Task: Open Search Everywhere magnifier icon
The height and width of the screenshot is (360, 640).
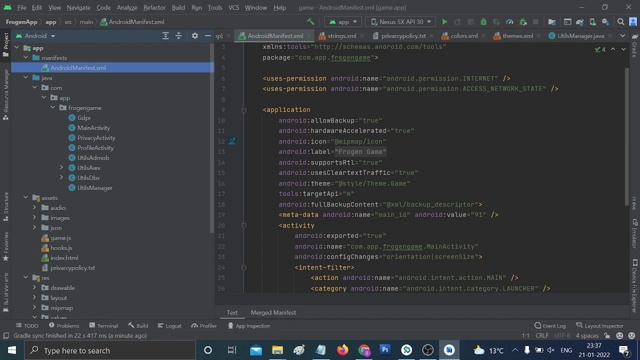Action: coord(620,22)
